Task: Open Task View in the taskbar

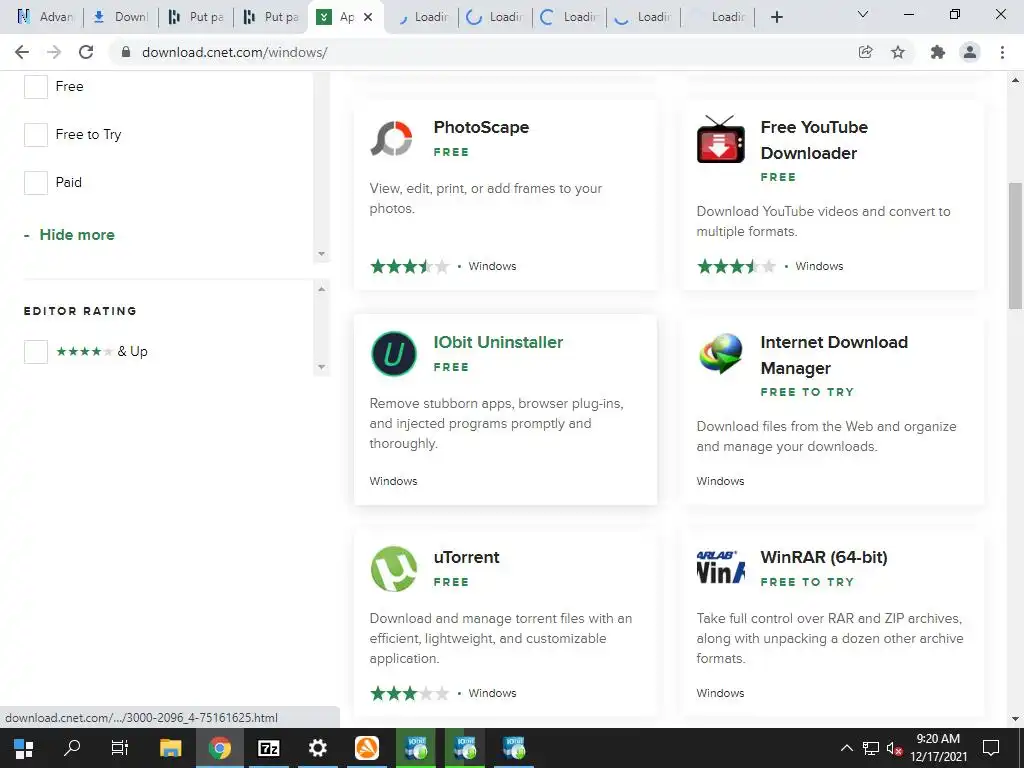Action: click(120, 748)
